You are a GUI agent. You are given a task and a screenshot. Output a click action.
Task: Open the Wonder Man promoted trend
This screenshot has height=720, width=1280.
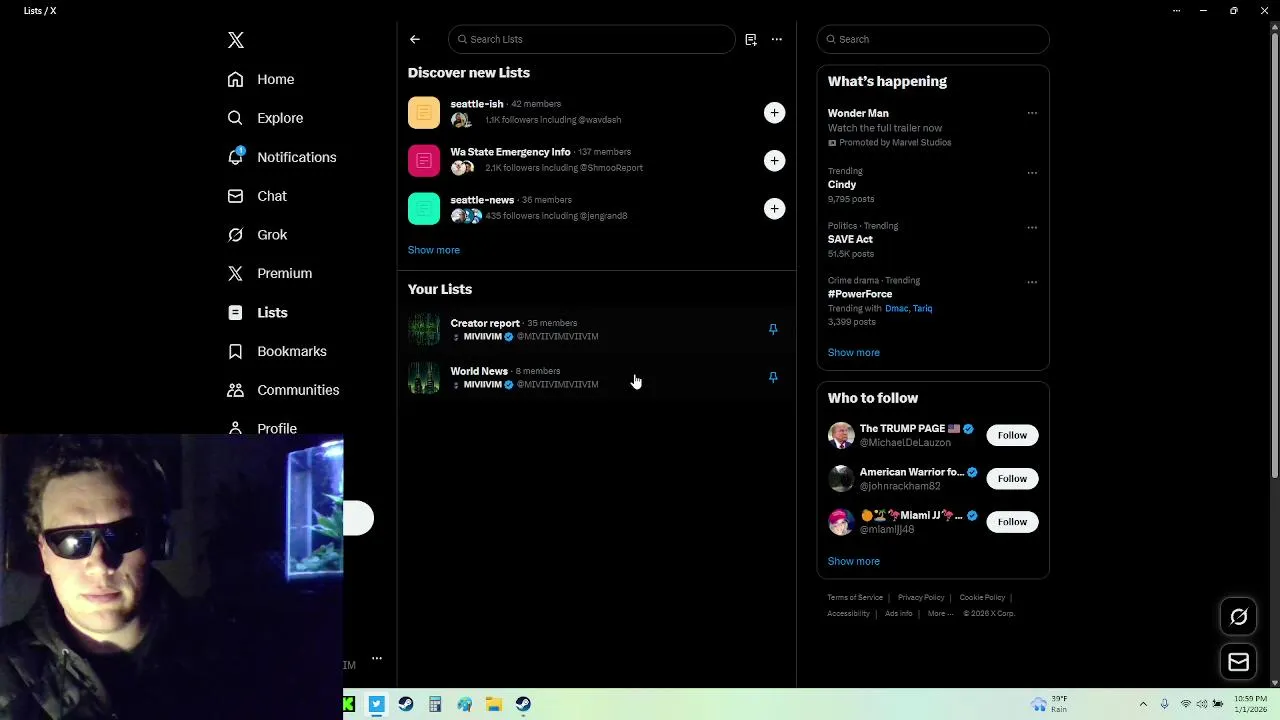pos(933,127)
